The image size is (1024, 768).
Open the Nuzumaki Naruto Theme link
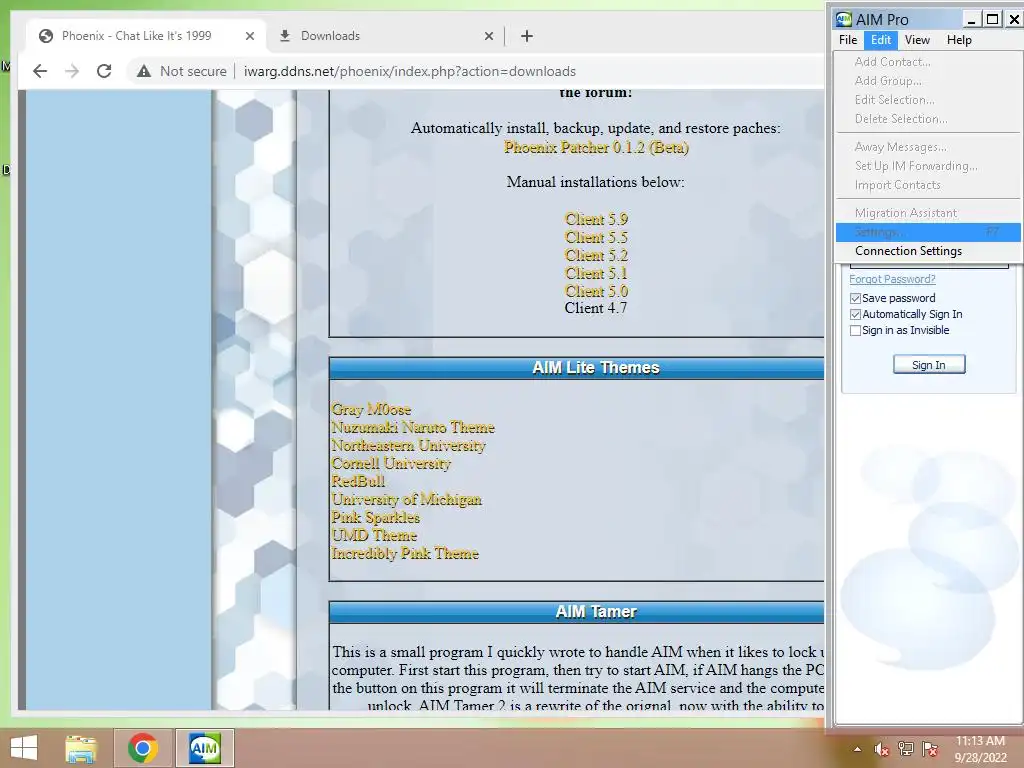413,428
